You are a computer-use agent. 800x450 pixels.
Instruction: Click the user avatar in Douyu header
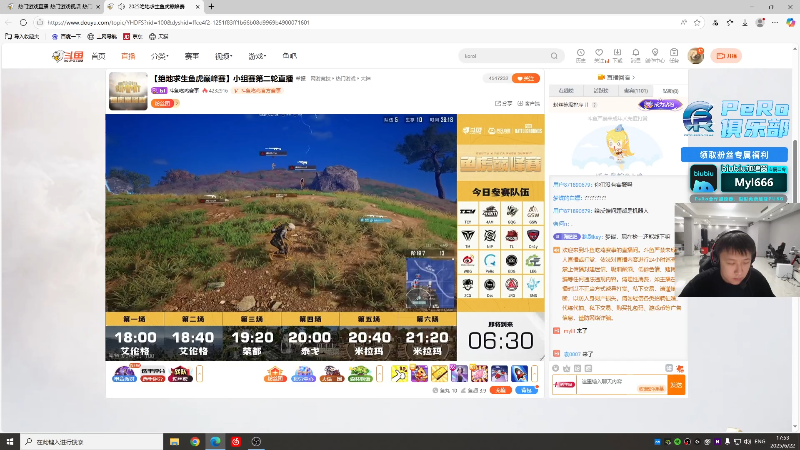[695, 56]
